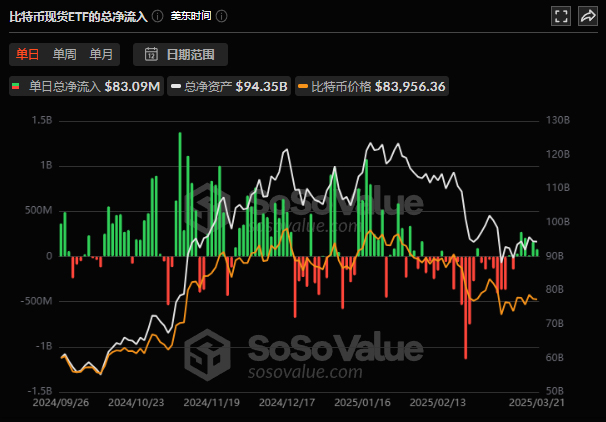606x422 pixels.
Task: Click orange color marker for 比特币价格
Action: click(x=303, y=87)
